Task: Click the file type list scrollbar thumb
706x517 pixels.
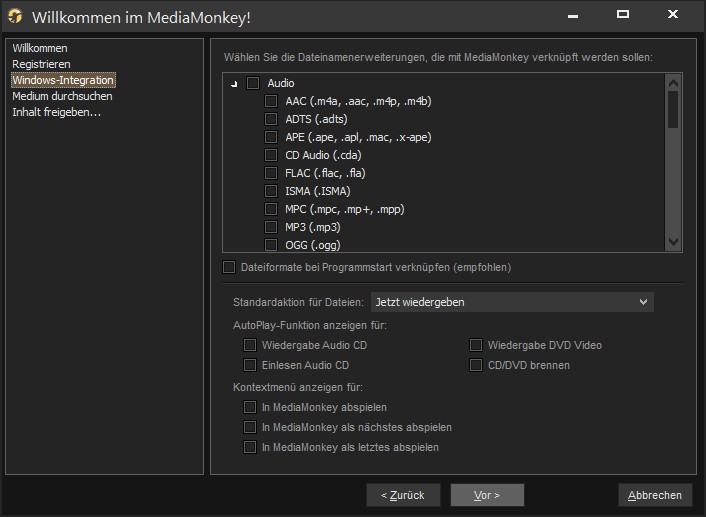Action: coord(673,110)
